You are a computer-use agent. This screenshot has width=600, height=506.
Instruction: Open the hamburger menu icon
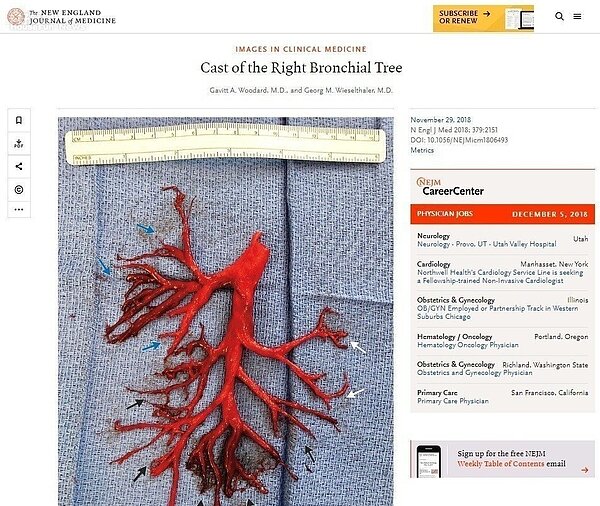[577, 16]
